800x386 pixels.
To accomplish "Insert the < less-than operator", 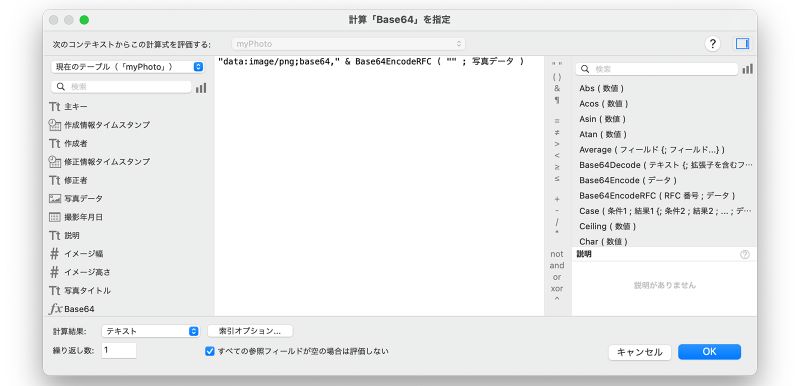I will point(557,156).
